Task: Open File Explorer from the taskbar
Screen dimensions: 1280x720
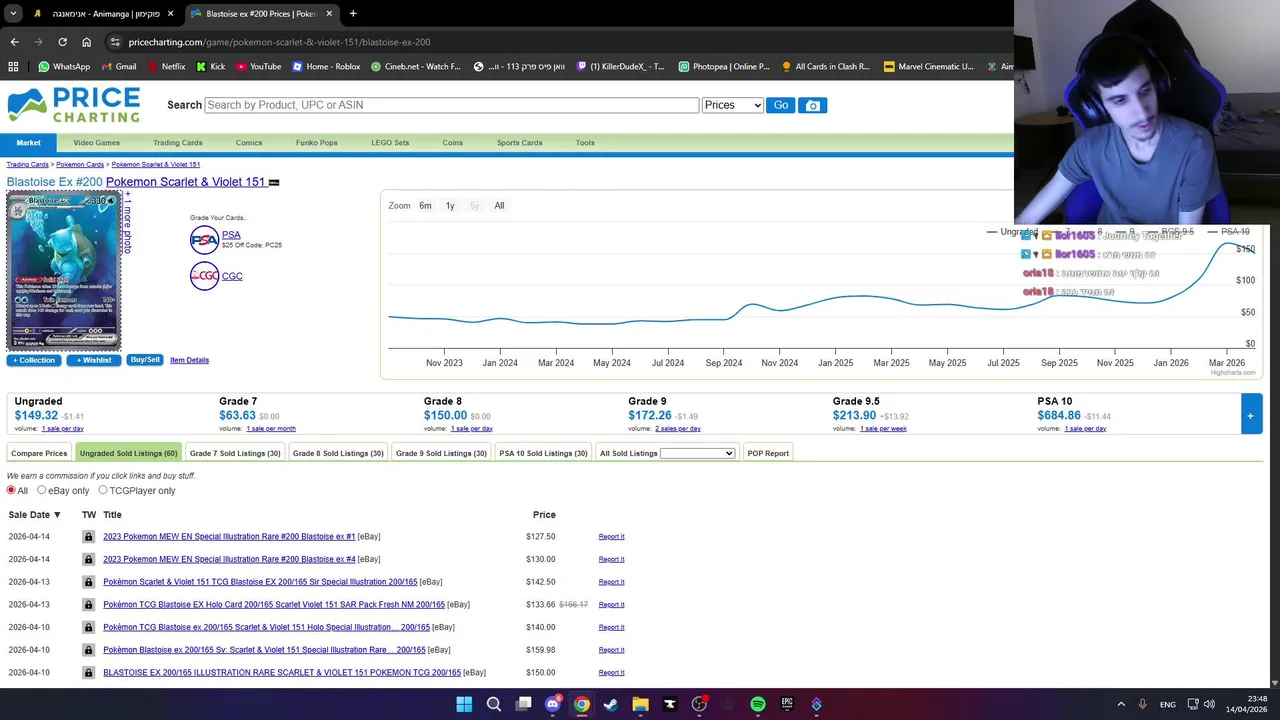Action: point(640,704)
